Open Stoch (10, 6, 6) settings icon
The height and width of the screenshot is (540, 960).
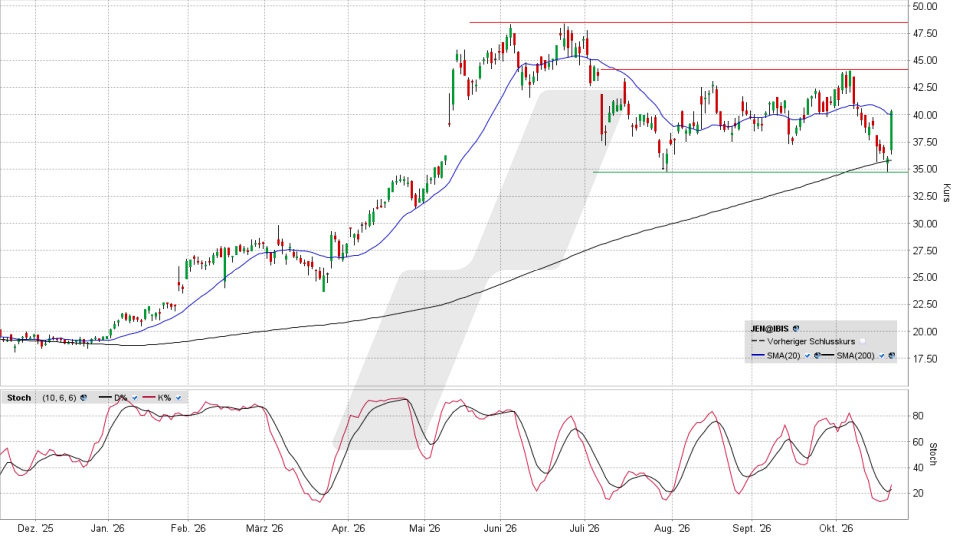coord(83,398)
